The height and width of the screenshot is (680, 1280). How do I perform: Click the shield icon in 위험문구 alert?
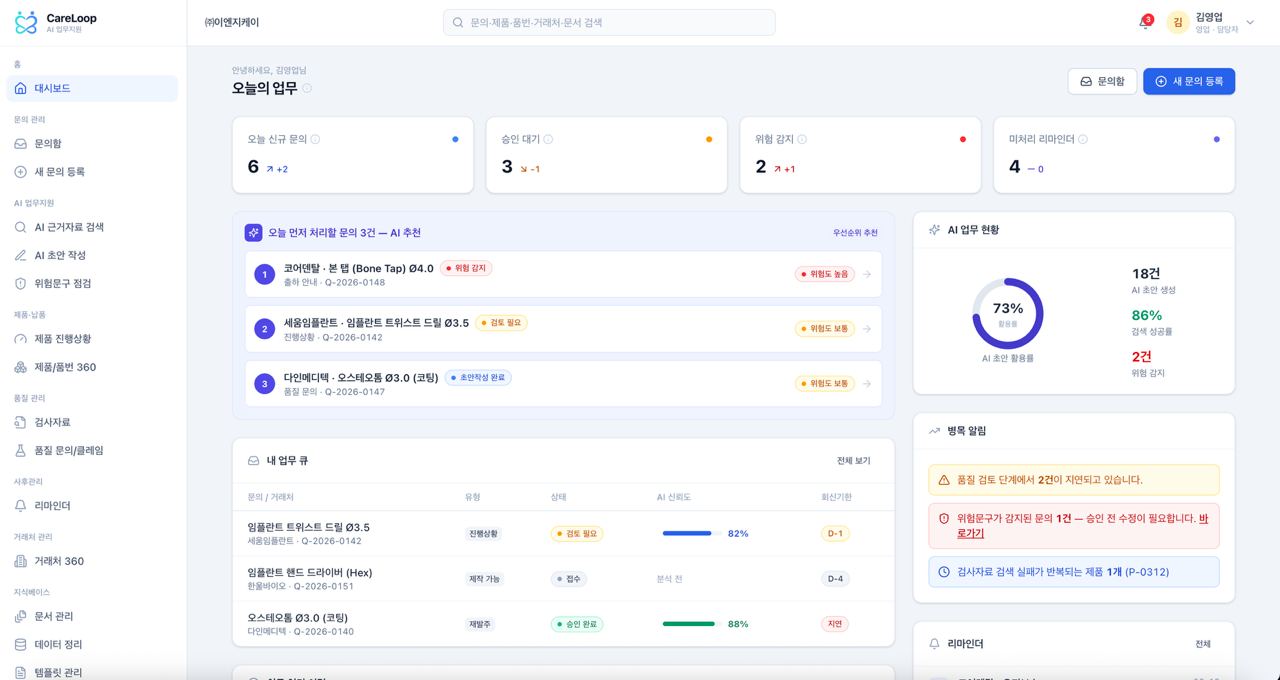click(x=944, y=518)
